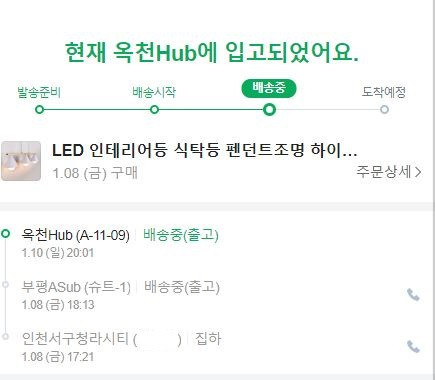Click the 현재 옥천Hub에 입고되었어요 headline
Image resolution: width=435 pixels, height=380 pixels.
212,52
